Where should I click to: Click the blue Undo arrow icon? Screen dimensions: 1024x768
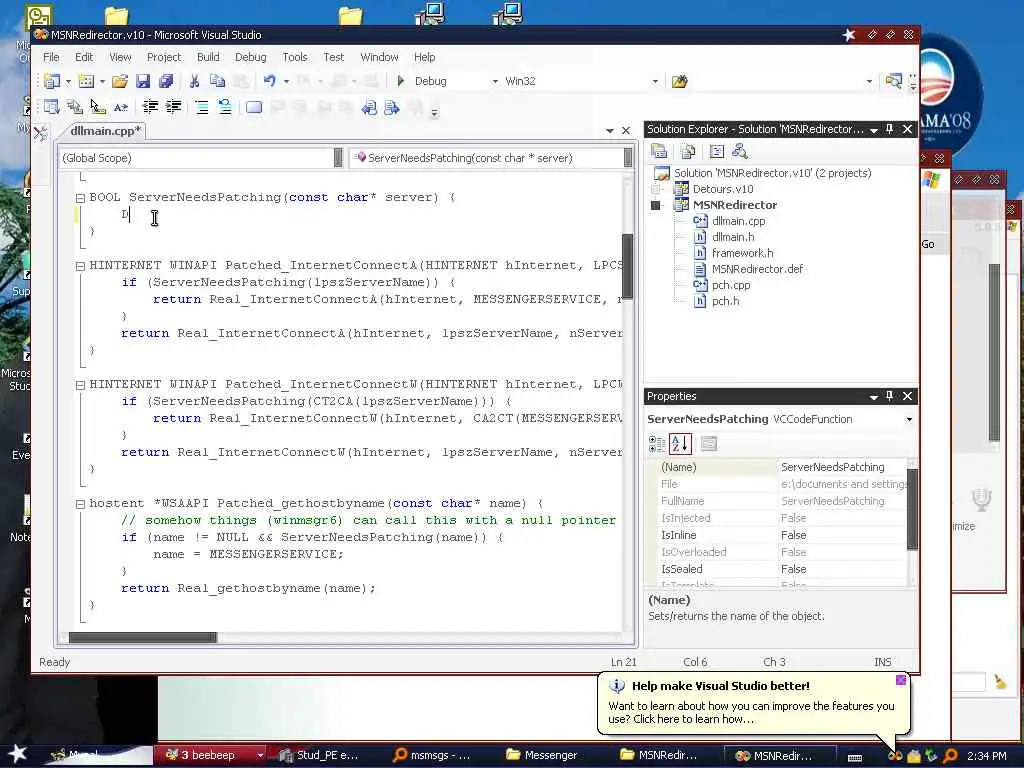tap(269, 81)
